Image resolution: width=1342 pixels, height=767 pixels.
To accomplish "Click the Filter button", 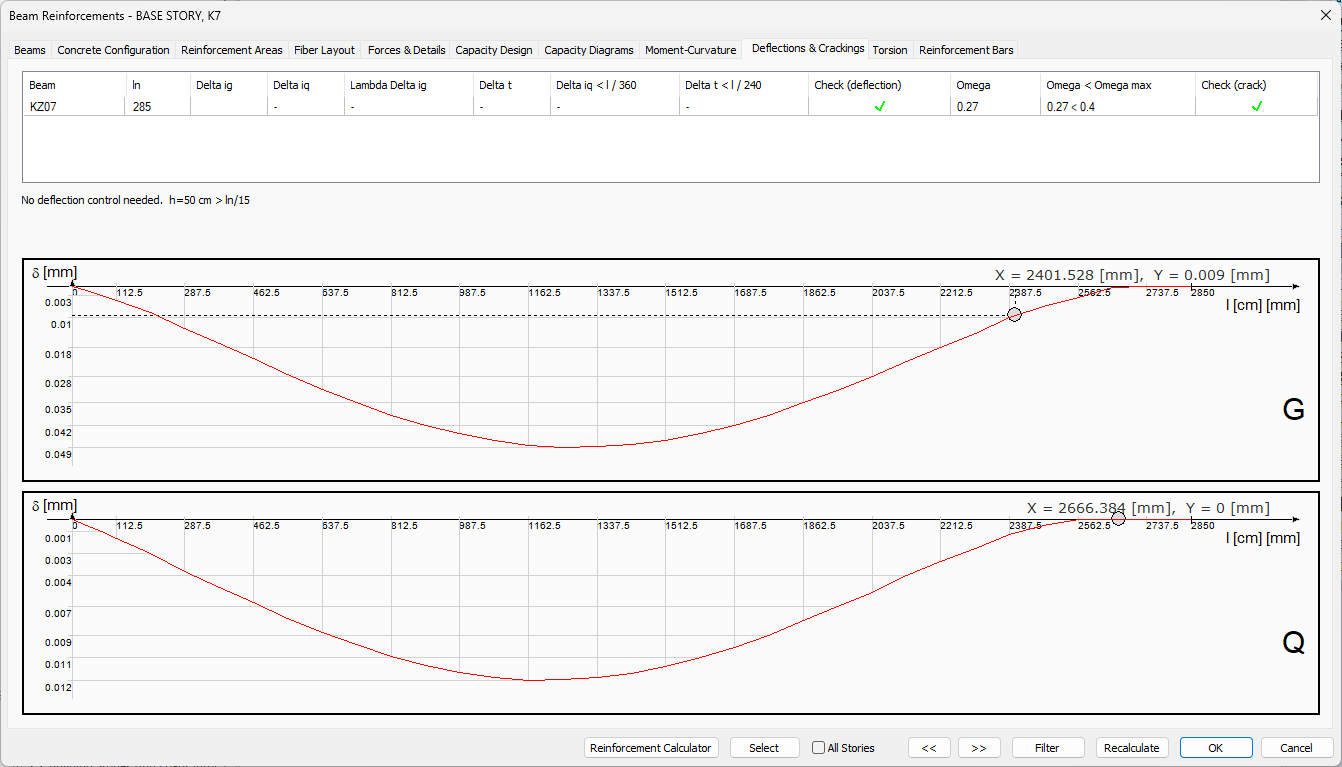I will 1047,748.
